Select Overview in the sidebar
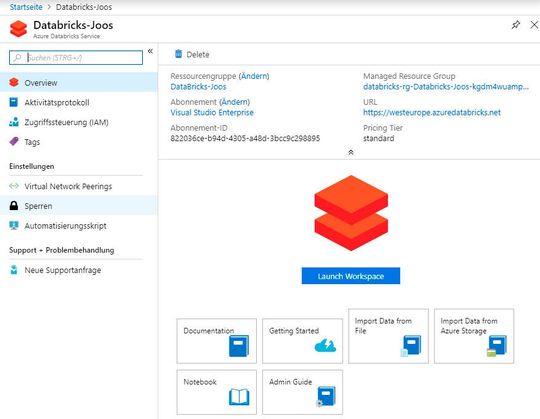The image size is (540, 419). pos(79,83)
